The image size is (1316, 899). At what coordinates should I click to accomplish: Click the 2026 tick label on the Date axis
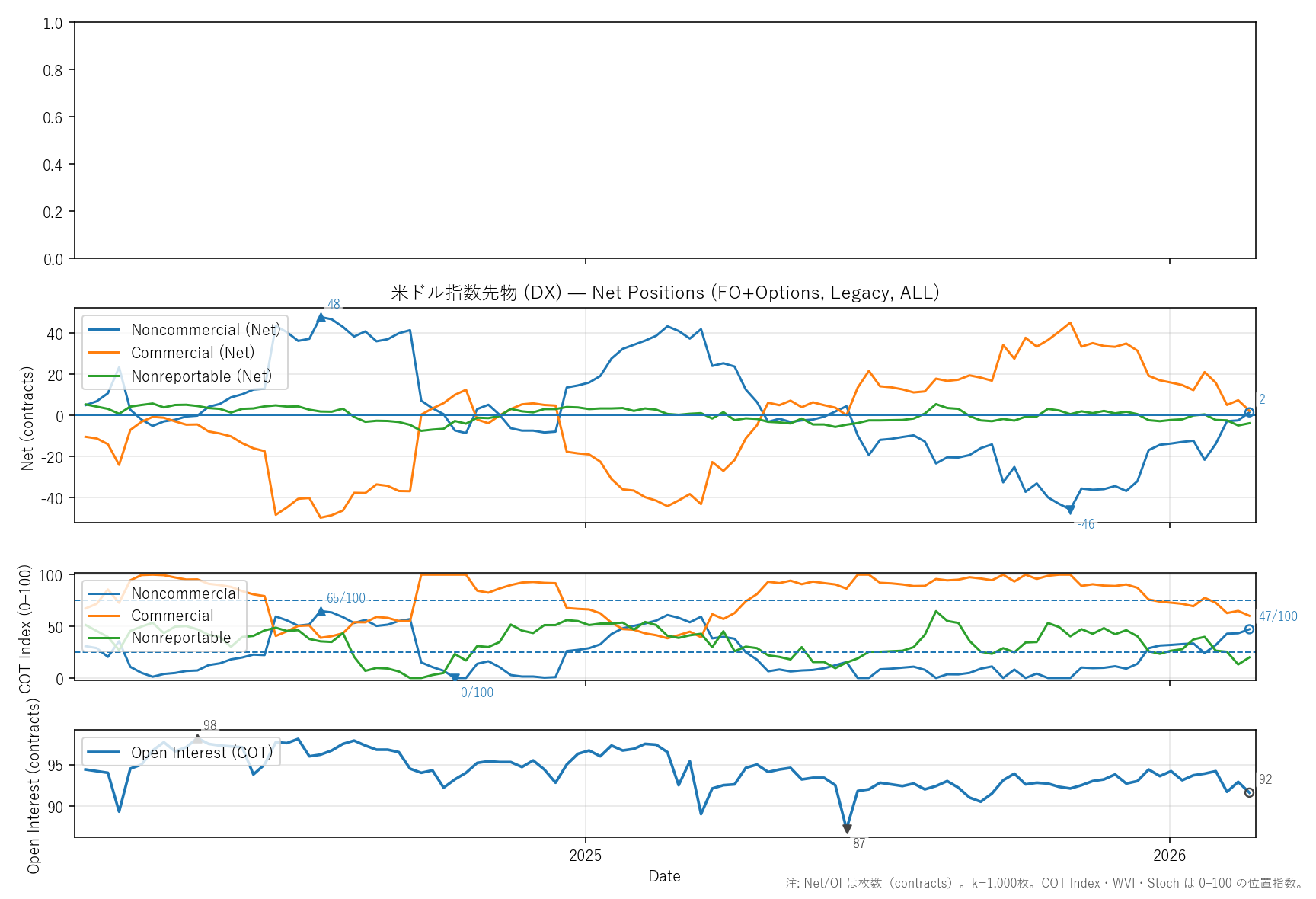(1169, 856)
